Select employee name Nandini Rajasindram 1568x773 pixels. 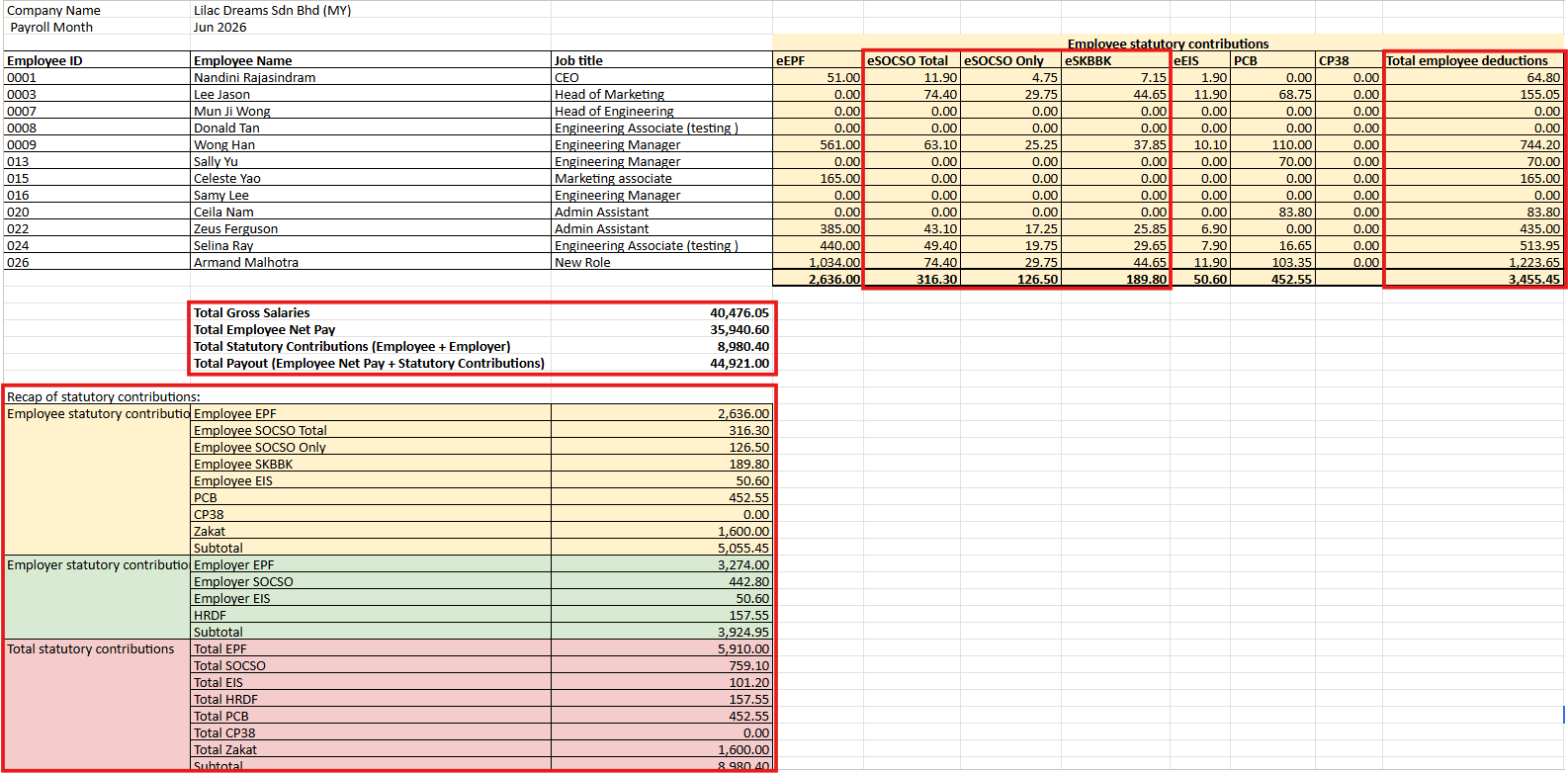[371, 77]
